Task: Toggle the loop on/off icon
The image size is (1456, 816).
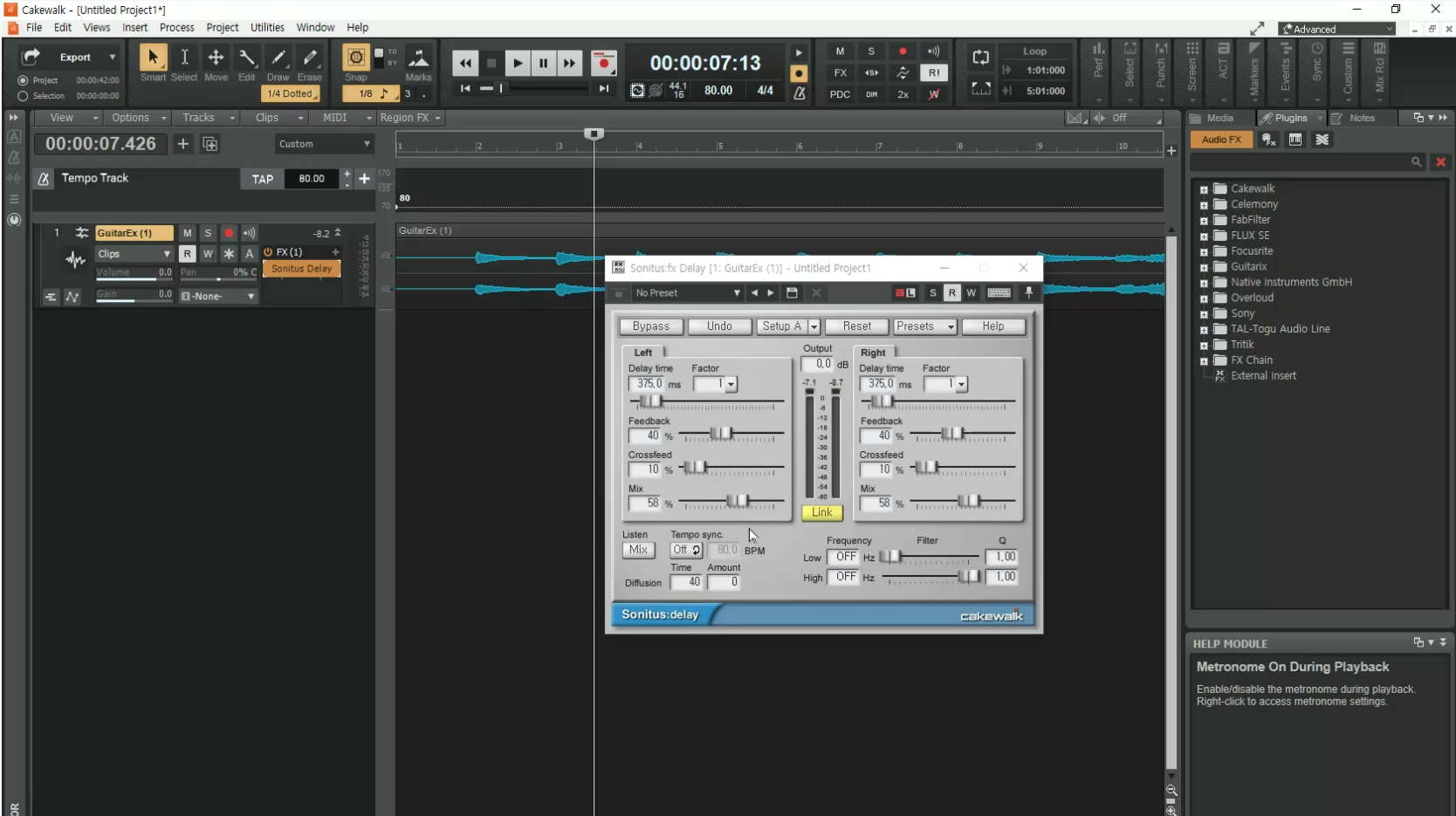Action: [981, 58]
